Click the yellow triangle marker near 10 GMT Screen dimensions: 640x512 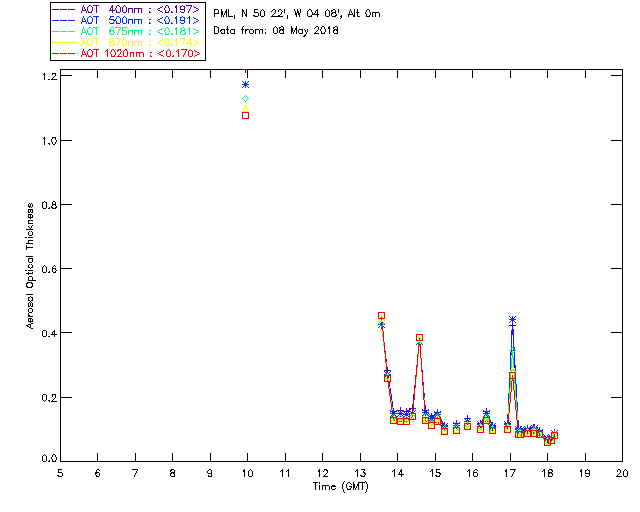pyautogui.click(x=246, y=108)
